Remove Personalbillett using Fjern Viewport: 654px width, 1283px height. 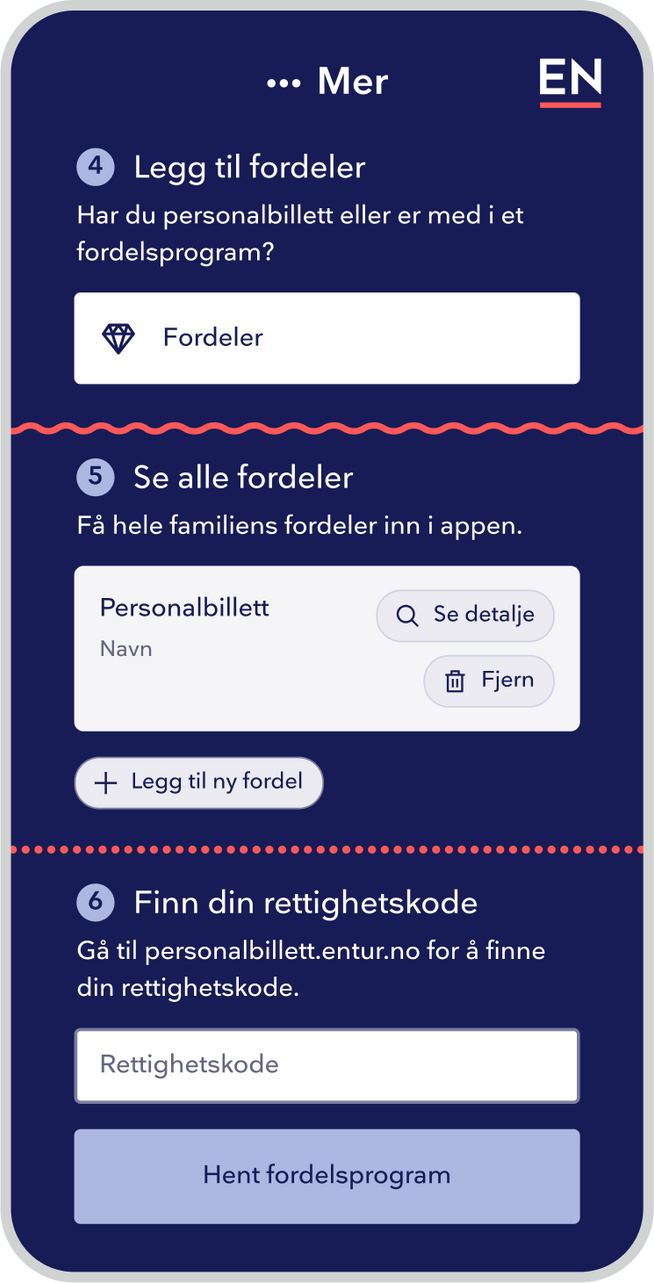pyautogui.click(x=488, y=681)
